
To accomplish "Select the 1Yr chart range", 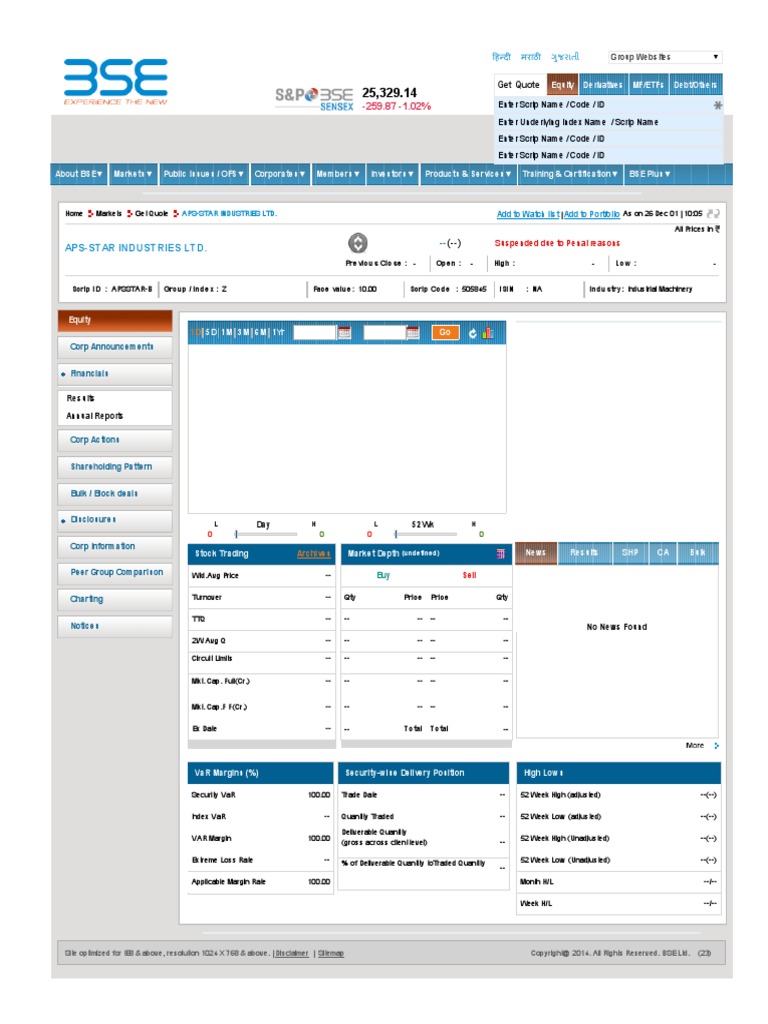I will [278, 333].
